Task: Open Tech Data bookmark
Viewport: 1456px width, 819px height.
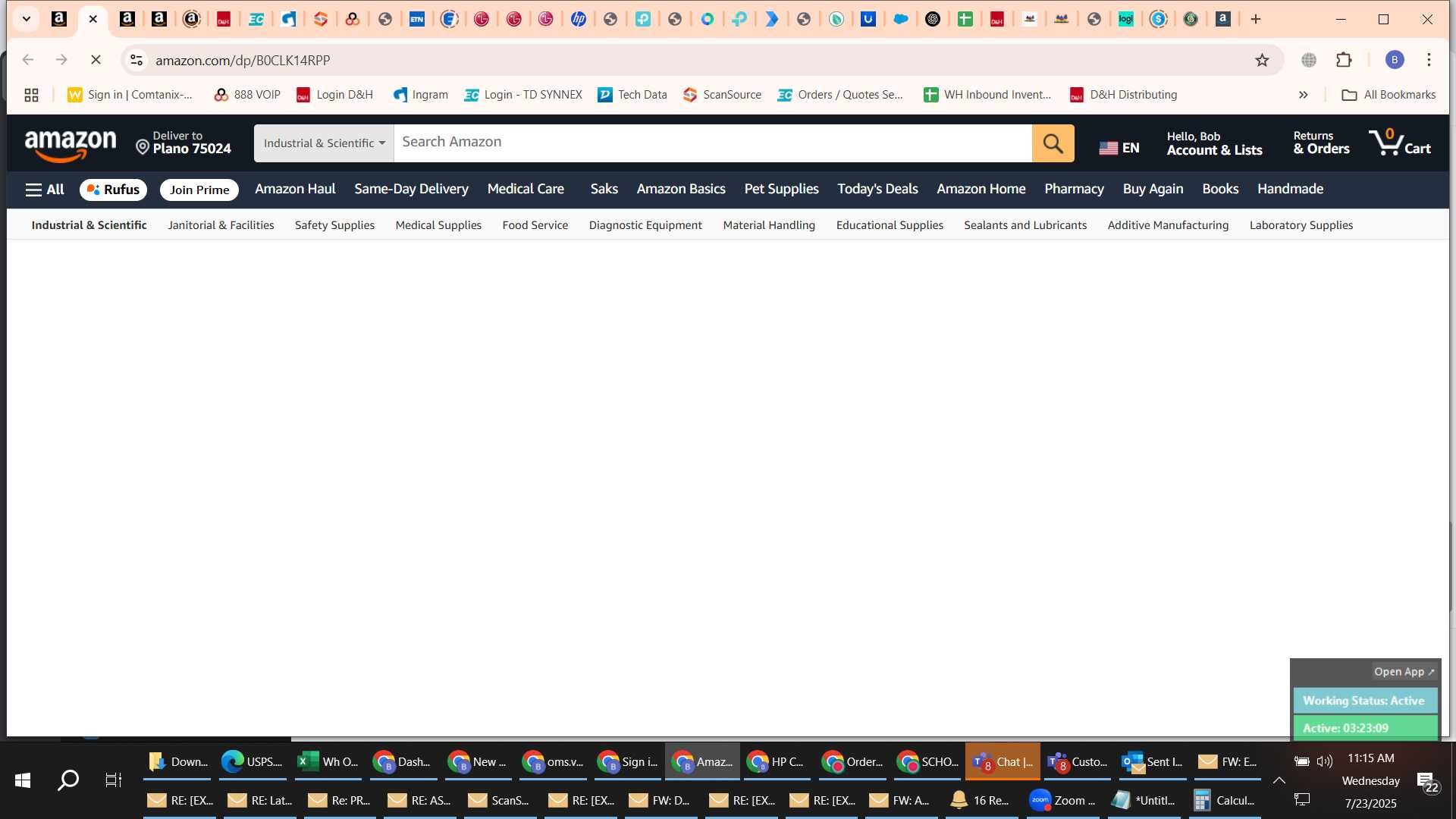Action: (632, 95)
